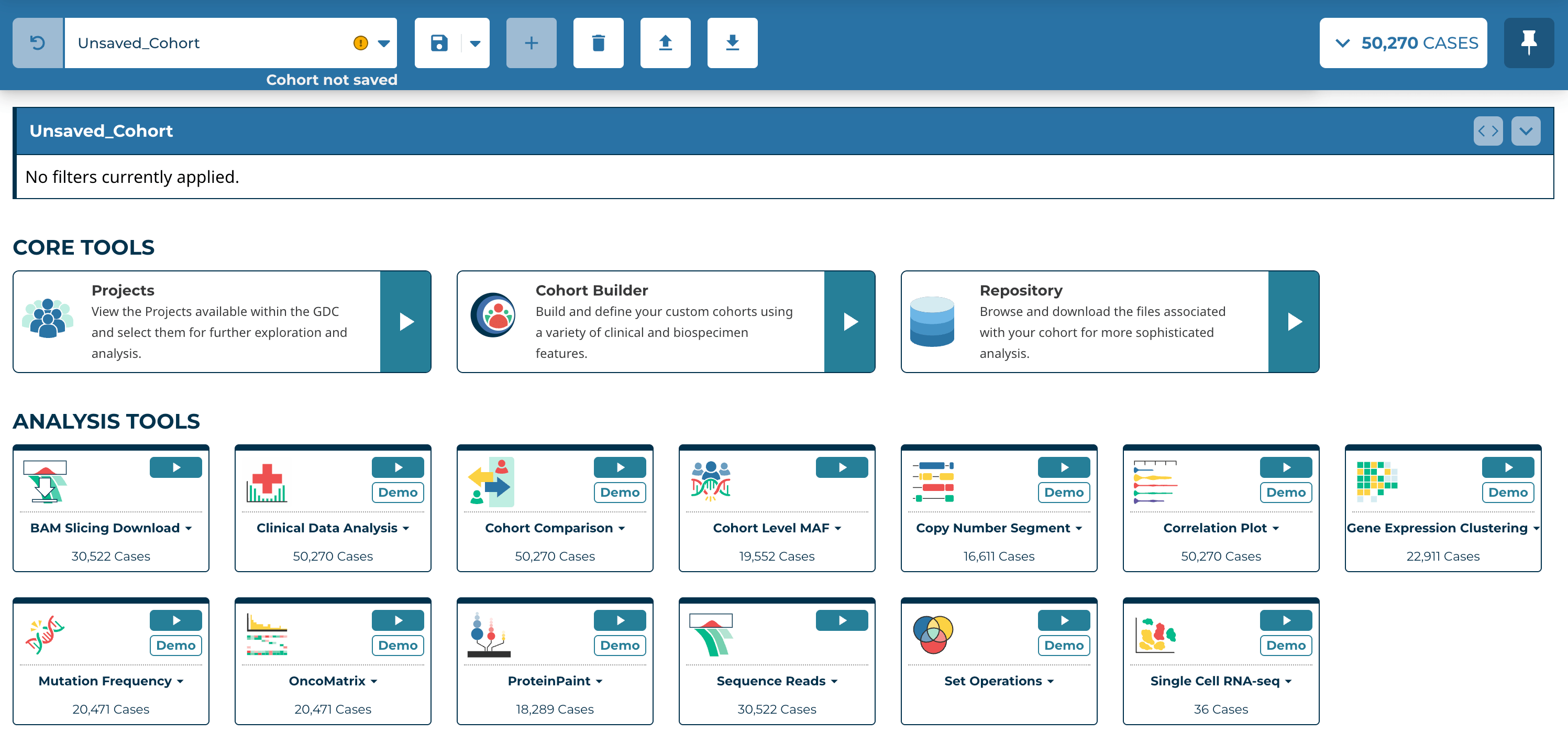Expand the Set Operations description
Image resolution: width=1568 pixels, height=743 pixels.
point(998,681)
